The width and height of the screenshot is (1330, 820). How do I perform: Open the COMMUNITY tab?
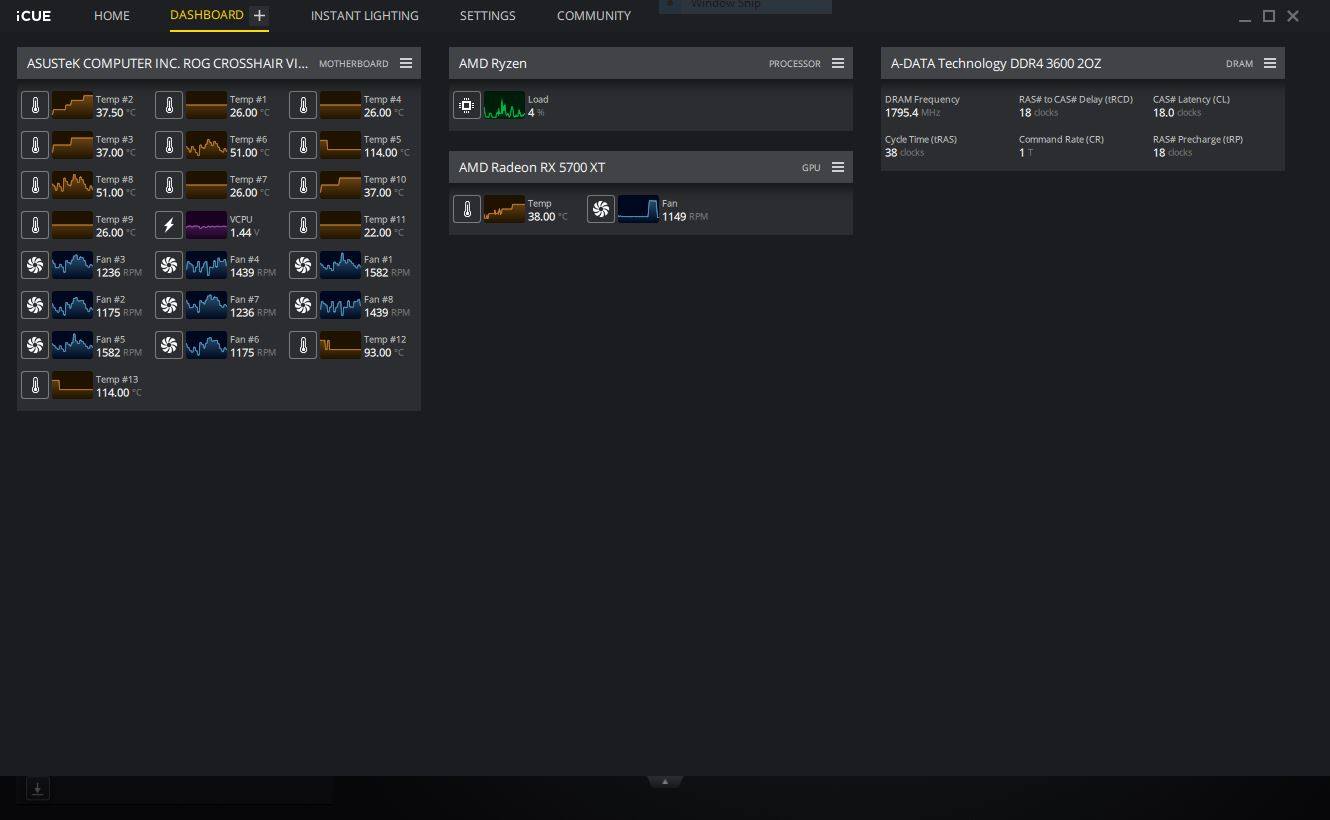[x=594, y=16]
